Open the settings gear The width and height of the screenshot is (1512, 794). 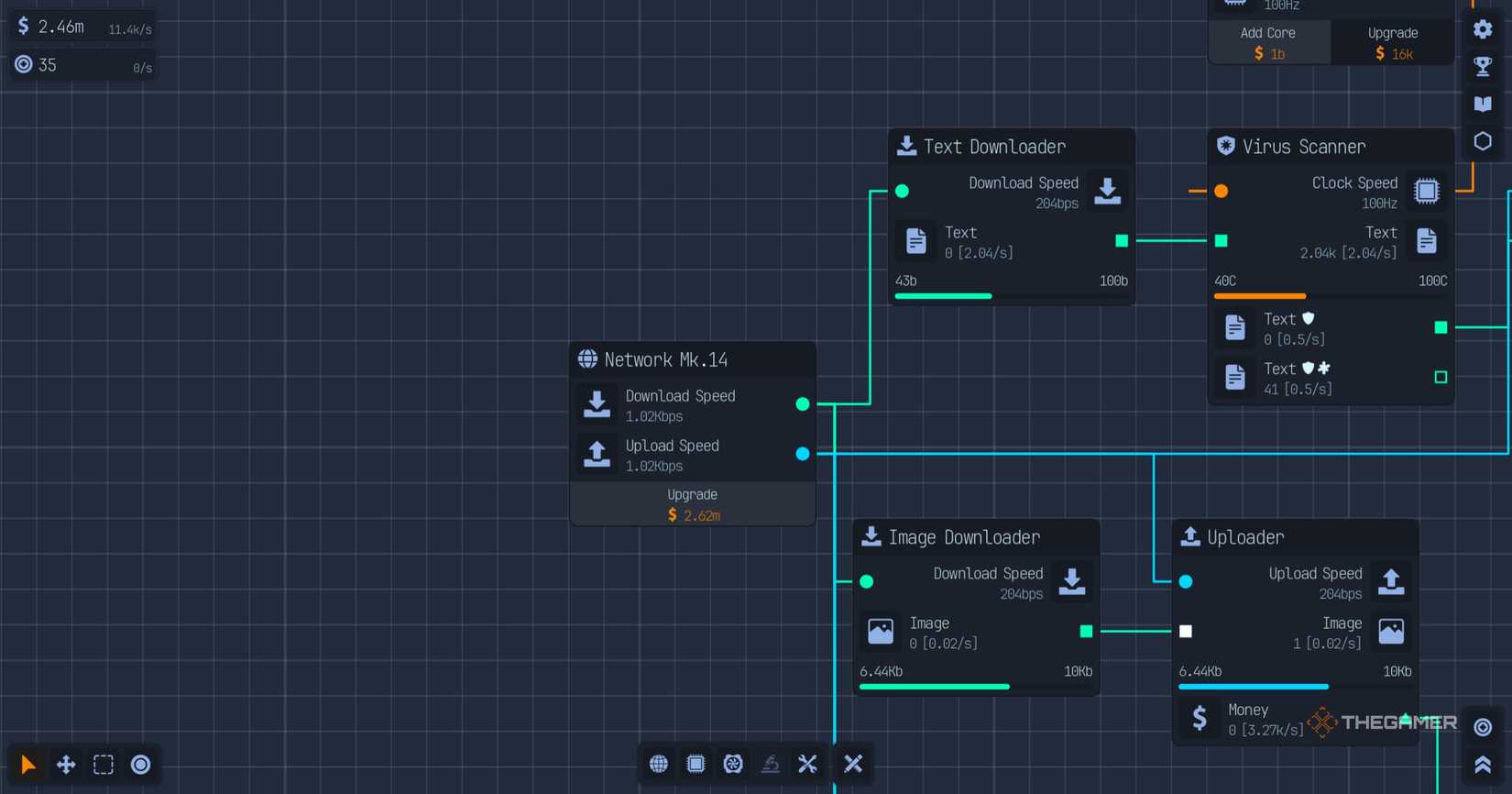coord(1483,29)
